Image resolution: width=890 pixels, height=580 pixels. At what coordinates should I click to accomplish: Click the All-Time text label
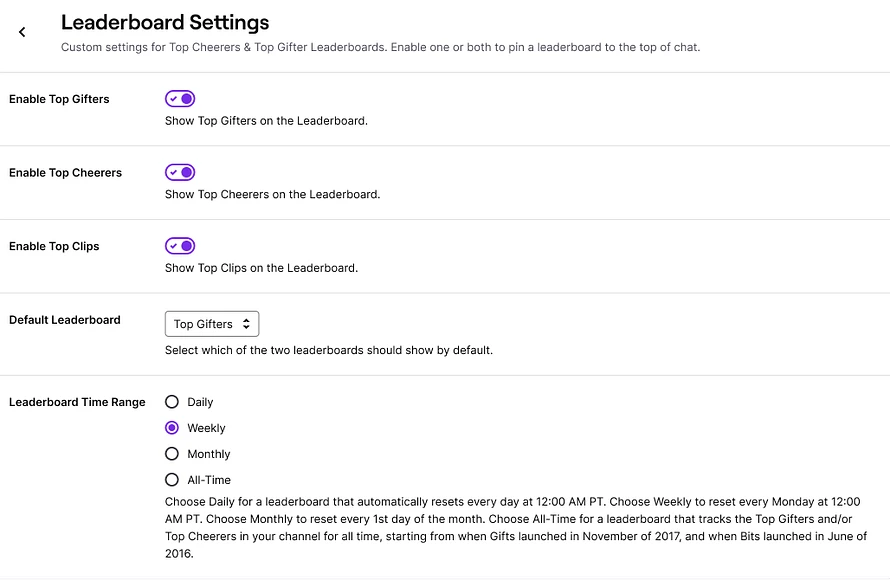(209, 480)
